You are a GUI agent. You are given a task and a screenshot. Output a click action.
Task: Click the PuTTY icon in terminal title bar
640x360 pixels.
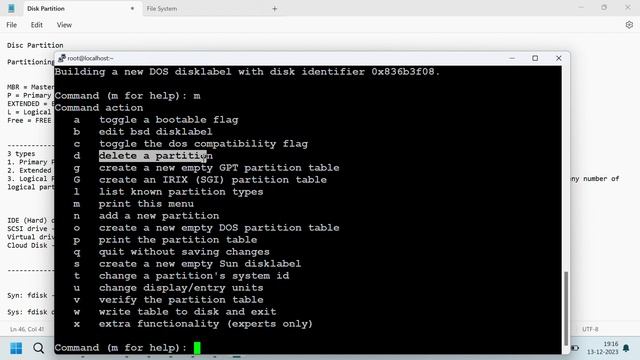tap(62, 58)
